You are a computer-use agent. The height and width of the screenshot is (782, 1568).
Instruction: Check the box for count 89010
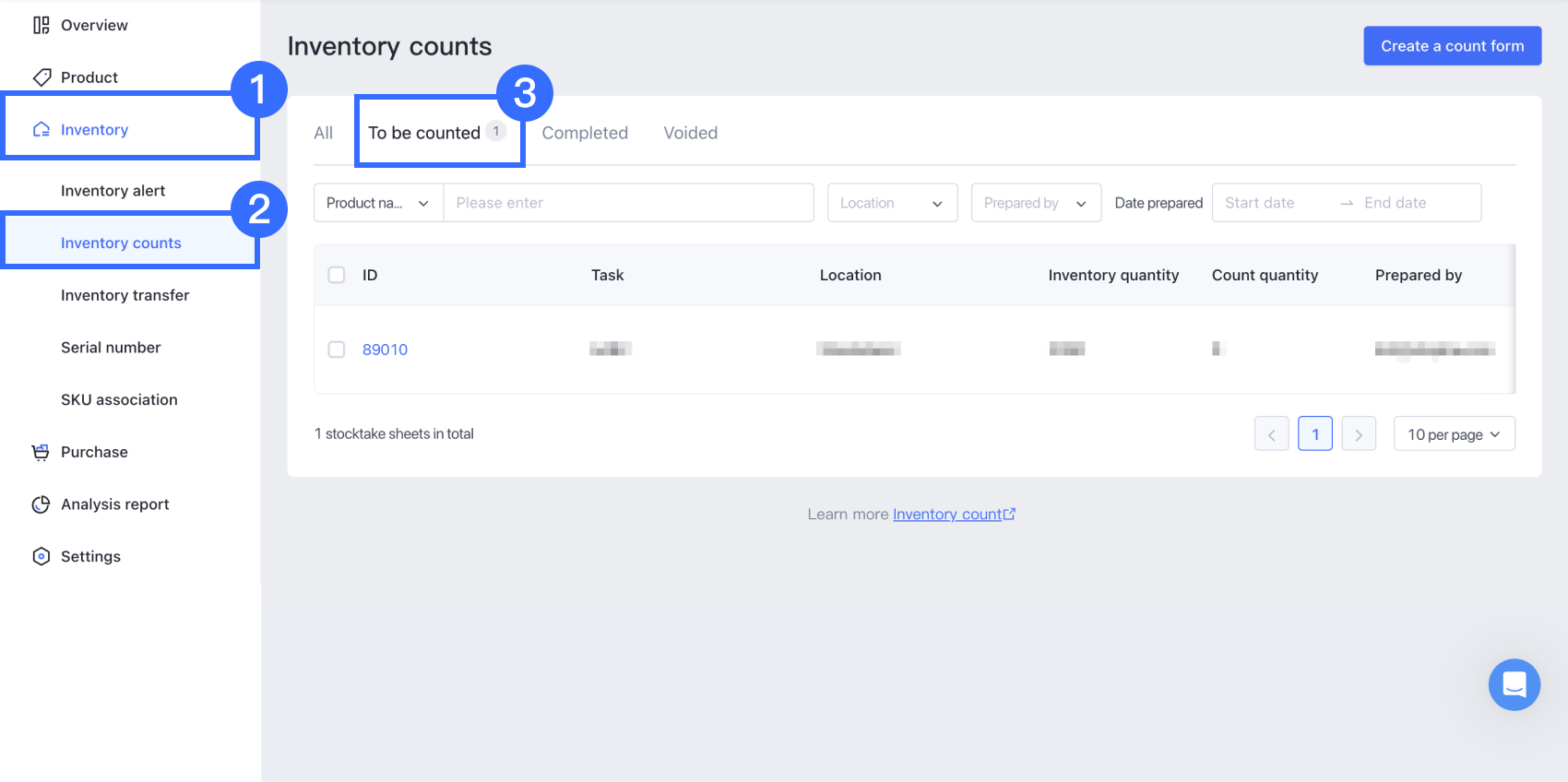click(337, 350)
